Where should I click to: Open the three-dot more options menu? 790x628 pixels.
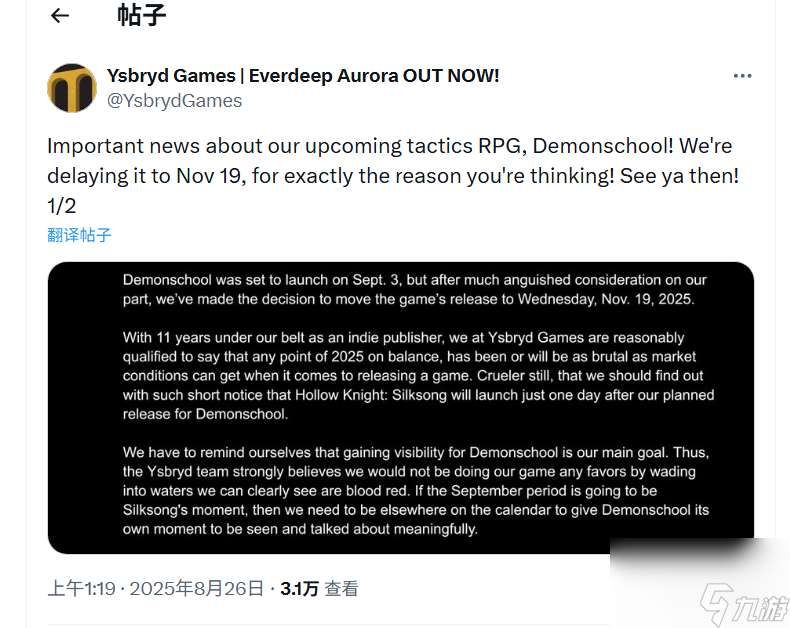[x=742, y=76]
